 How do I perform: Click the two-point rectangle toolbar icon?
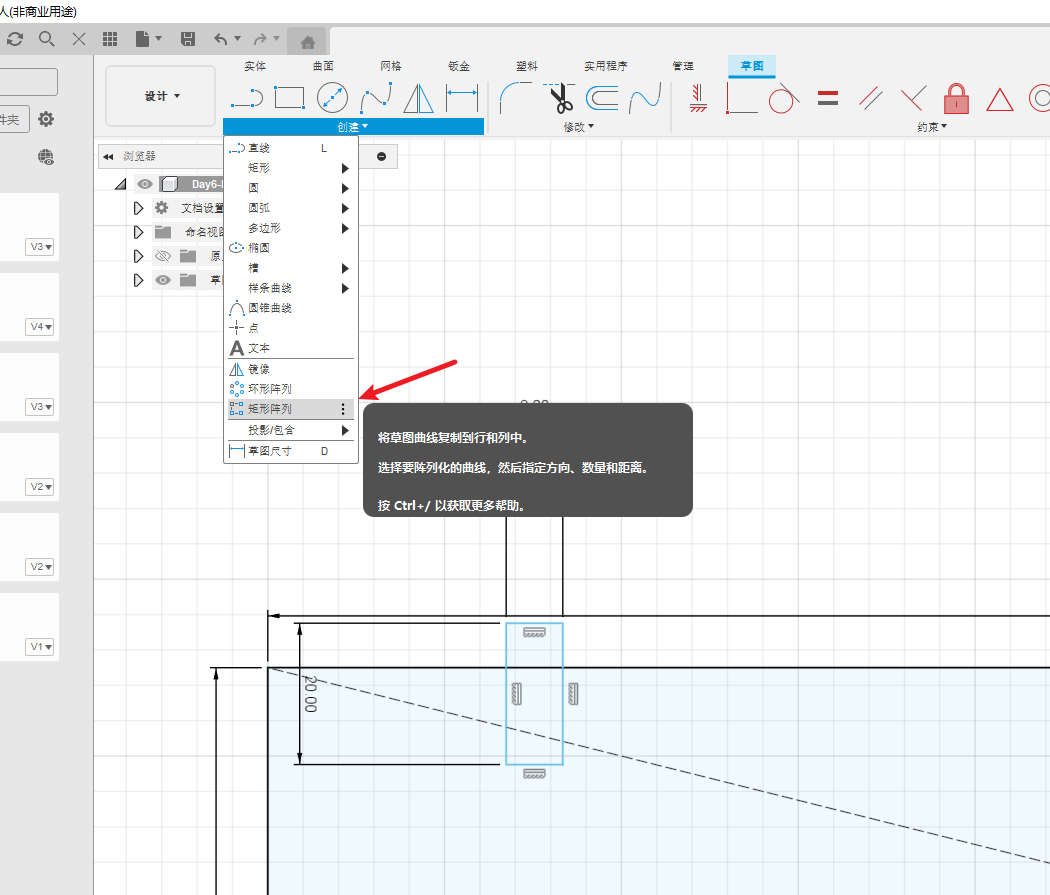tap(289, 98)
